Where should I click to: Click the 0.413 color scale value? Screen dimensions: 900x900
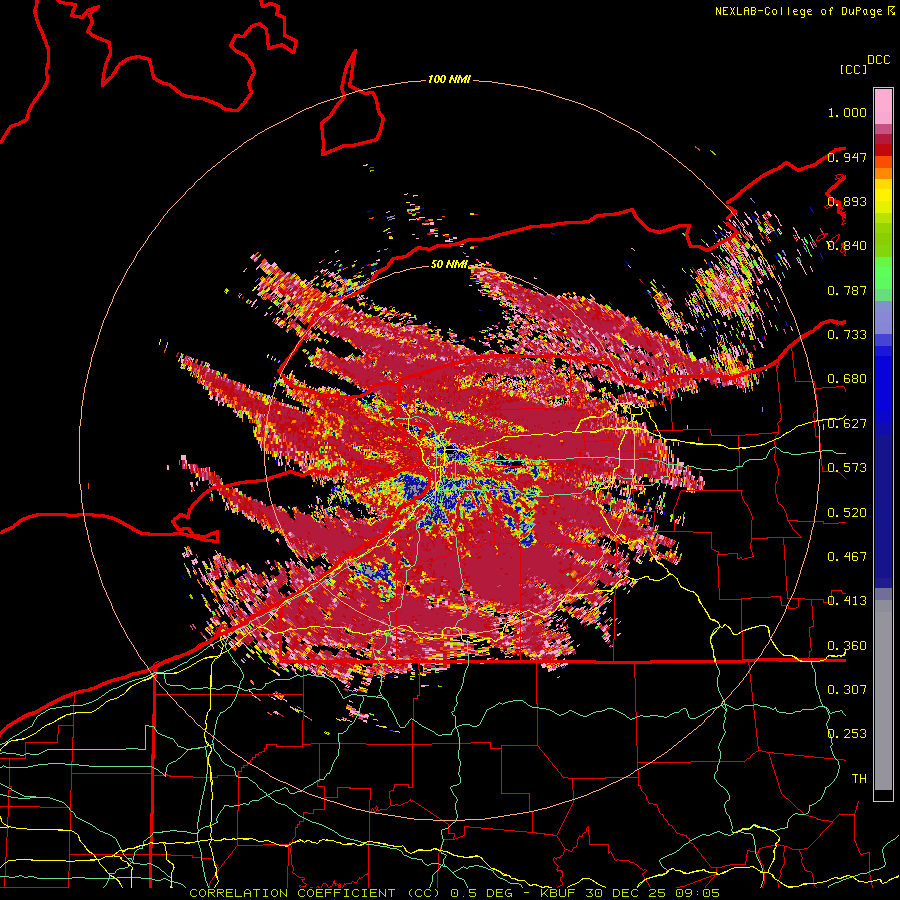[847, 601]
